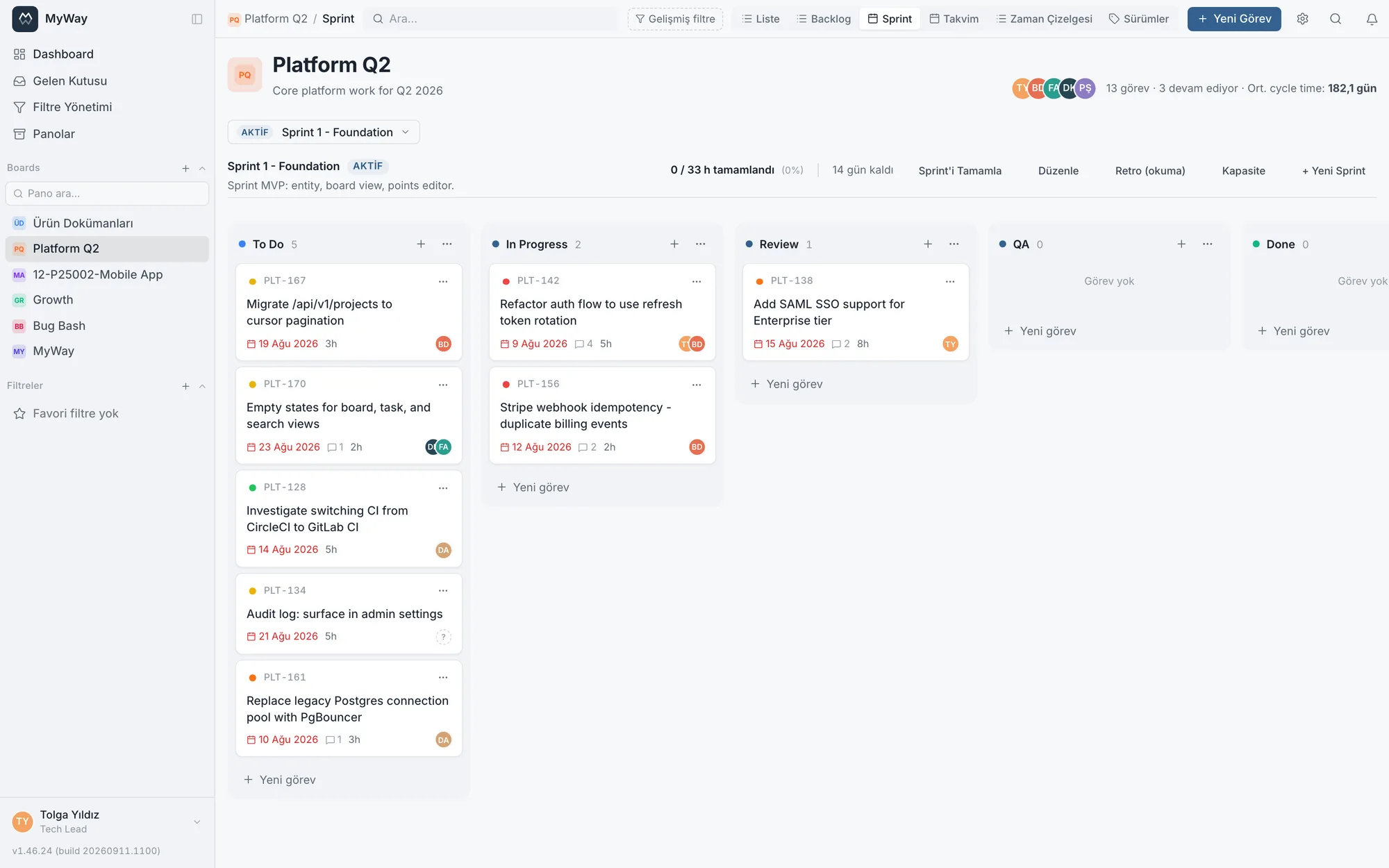Open Kapasite capacity view

coord(1243,171)
